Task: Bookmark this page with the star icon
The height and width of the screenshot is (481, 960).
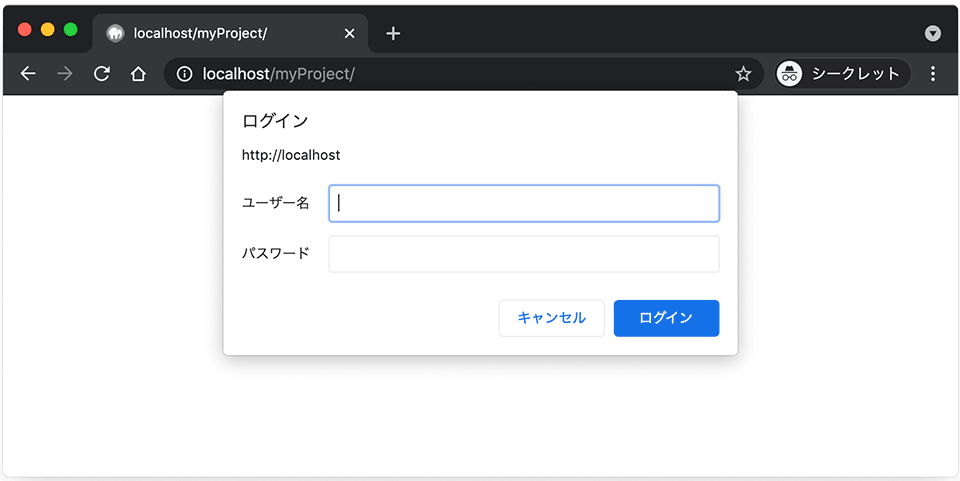Action: click(x=743, y=74)
